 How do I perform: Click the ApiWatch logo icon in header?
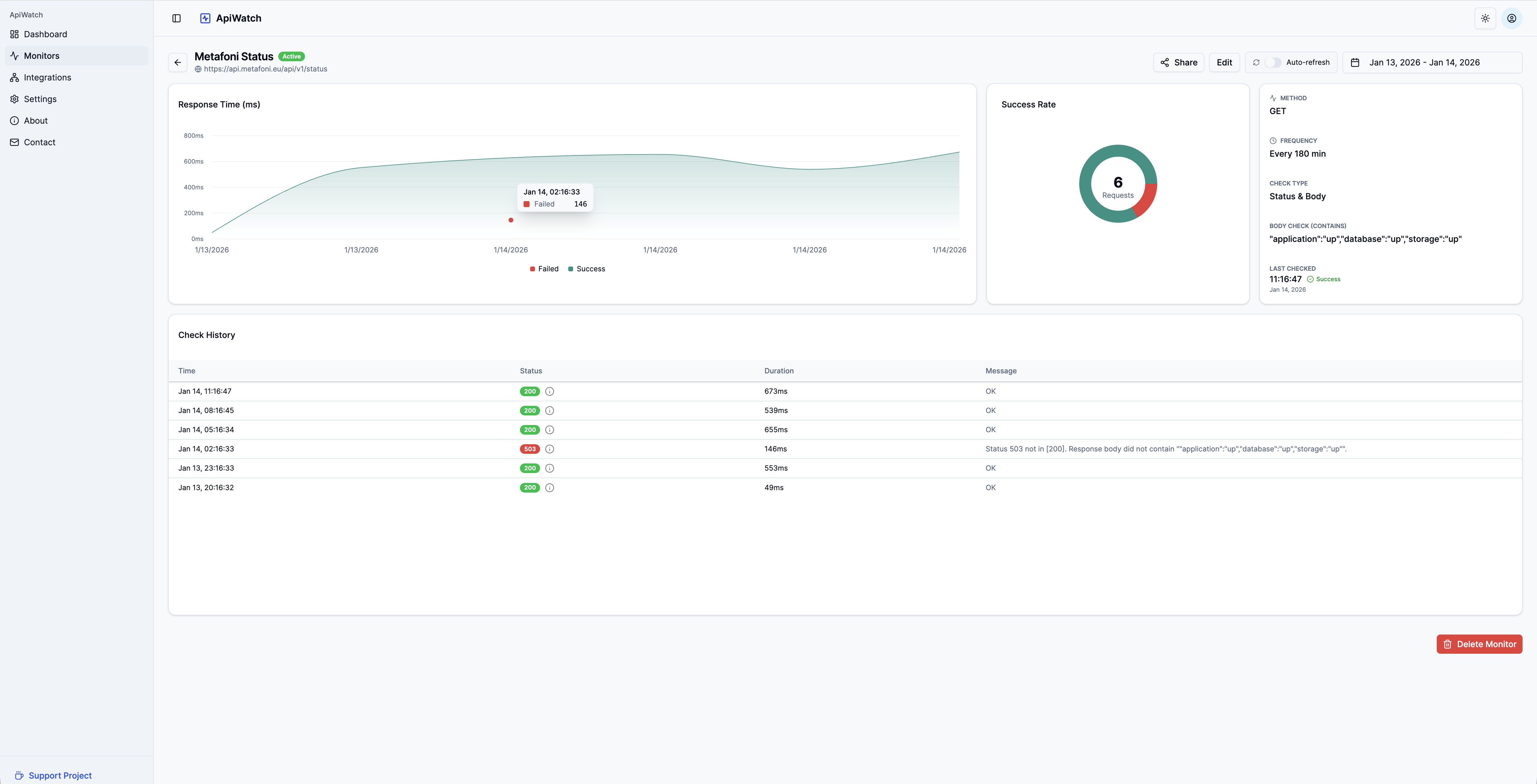[205, 19]
